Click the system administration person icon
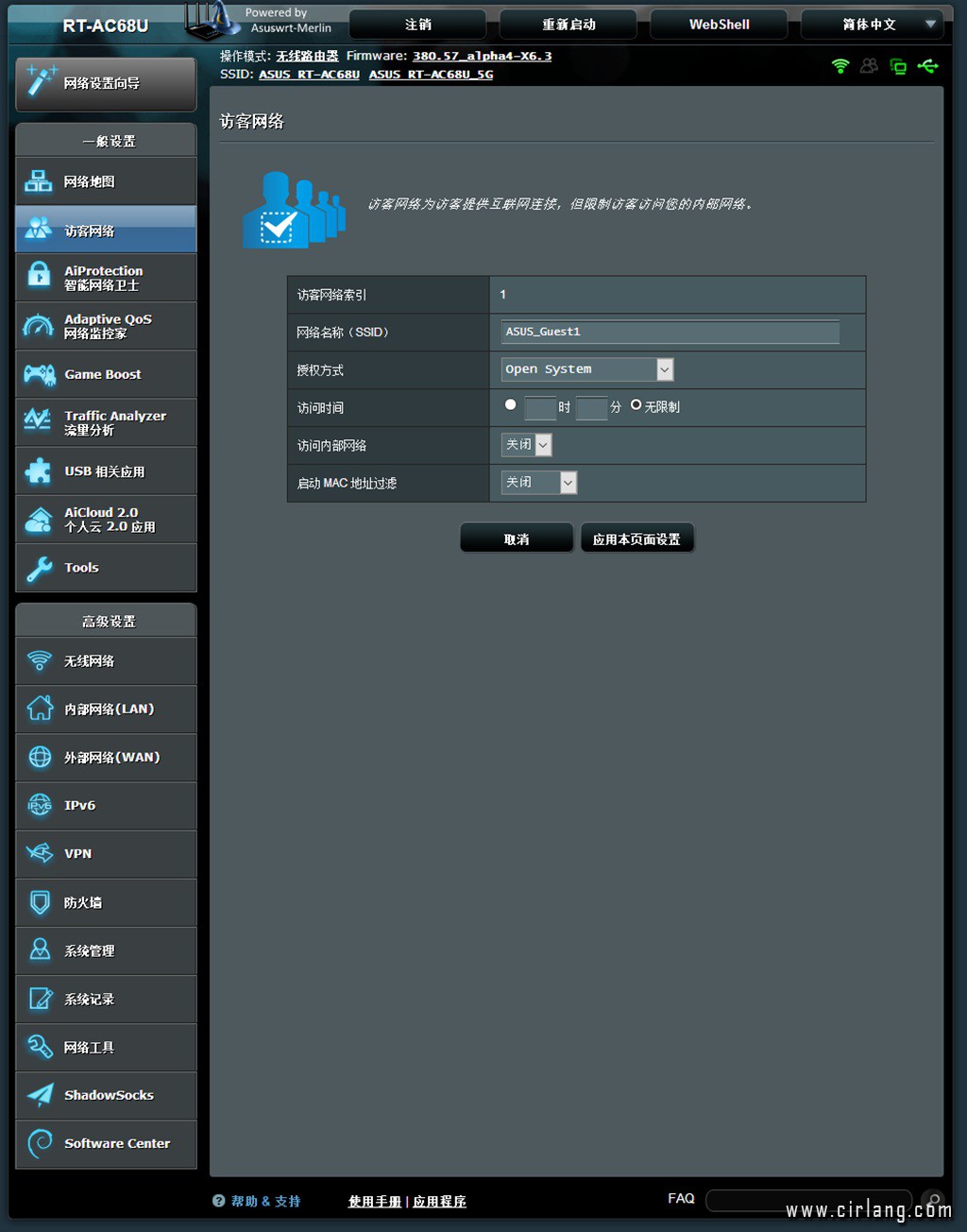Viewport: 967px width, 1232px height. [40, 950]
